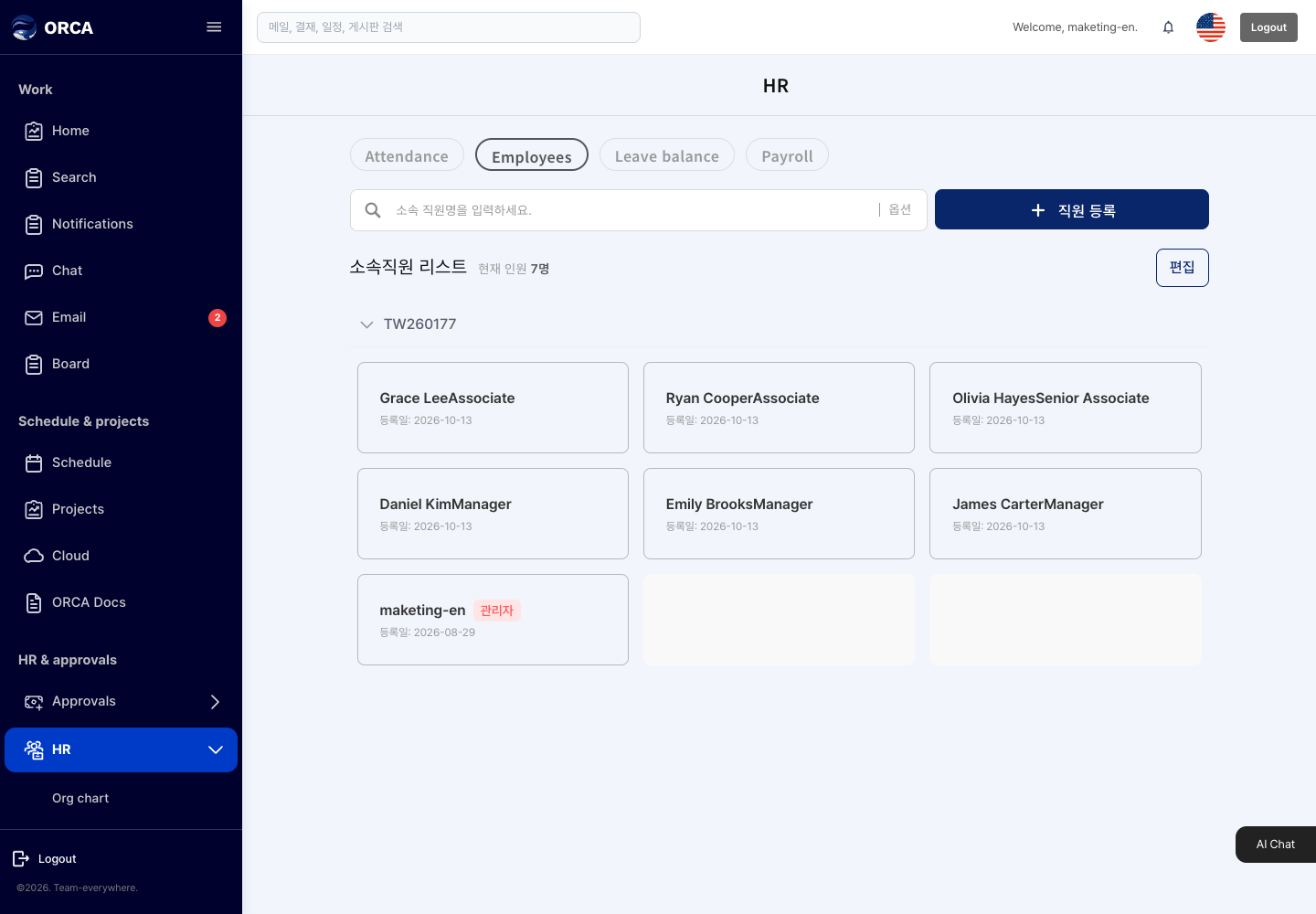Open the AI Chat button
1316x914 pixels.
pos(1276,845)
